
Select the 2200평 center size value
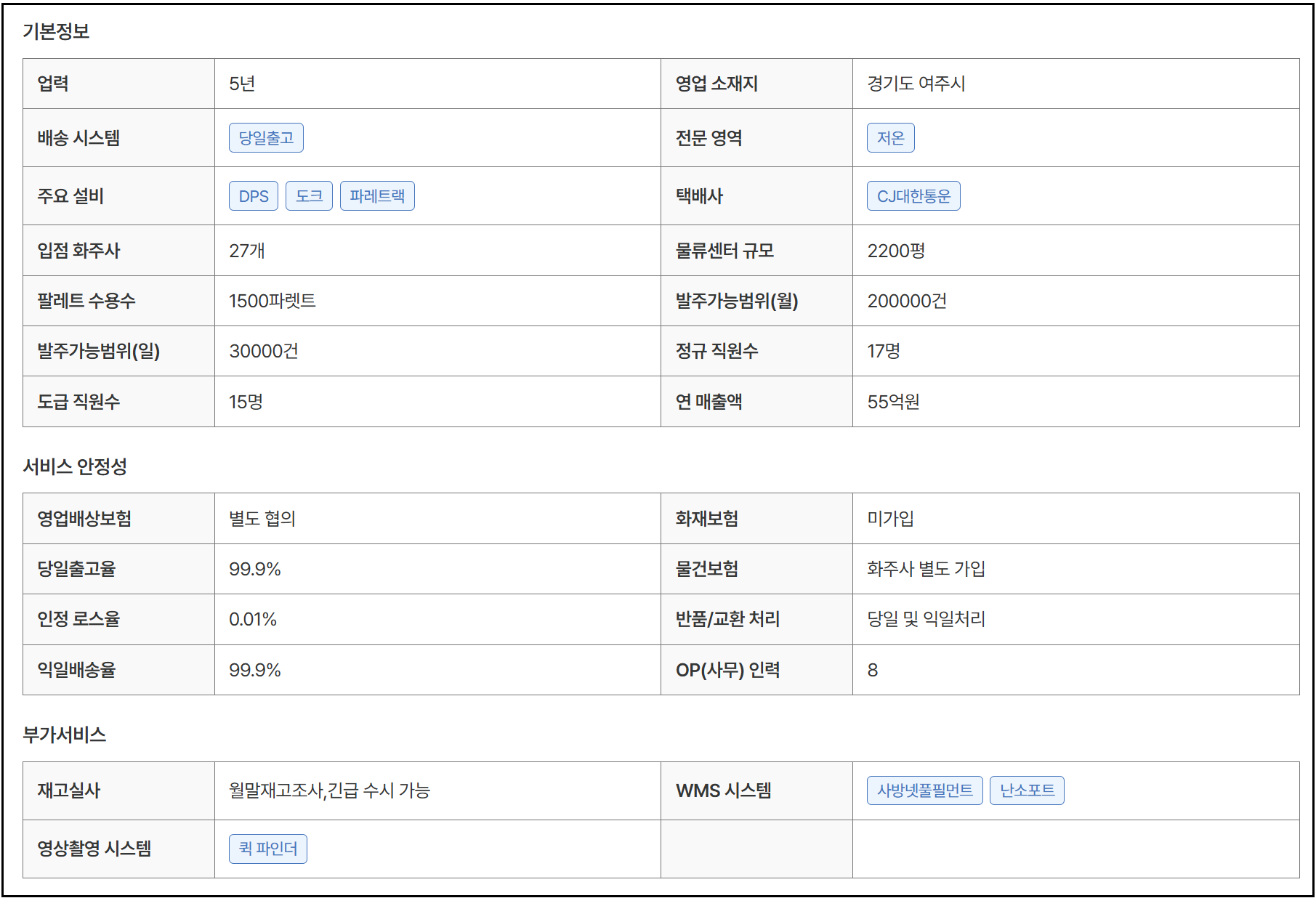(x=896, y=251)
